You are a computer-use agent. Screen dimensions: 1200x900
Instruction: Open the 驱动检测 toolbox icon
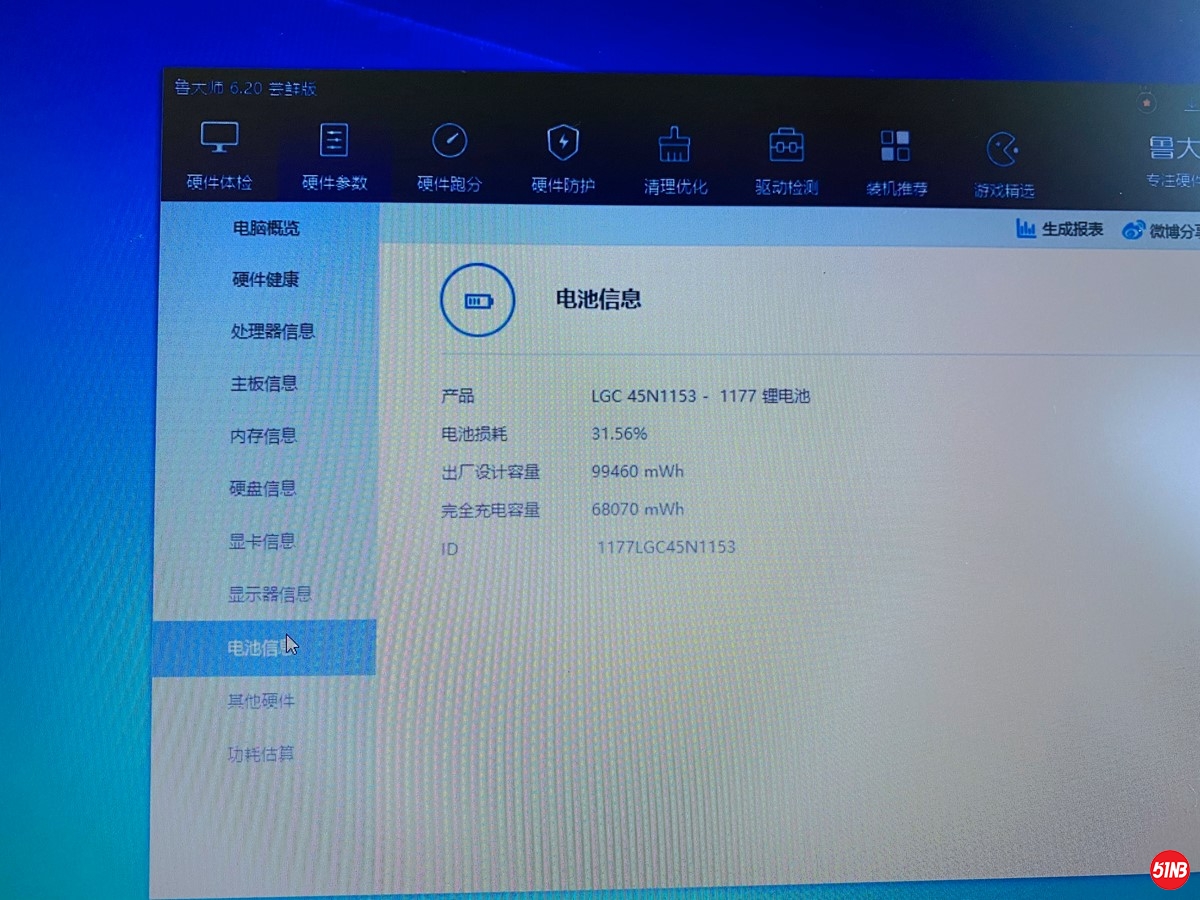point(786,146)
